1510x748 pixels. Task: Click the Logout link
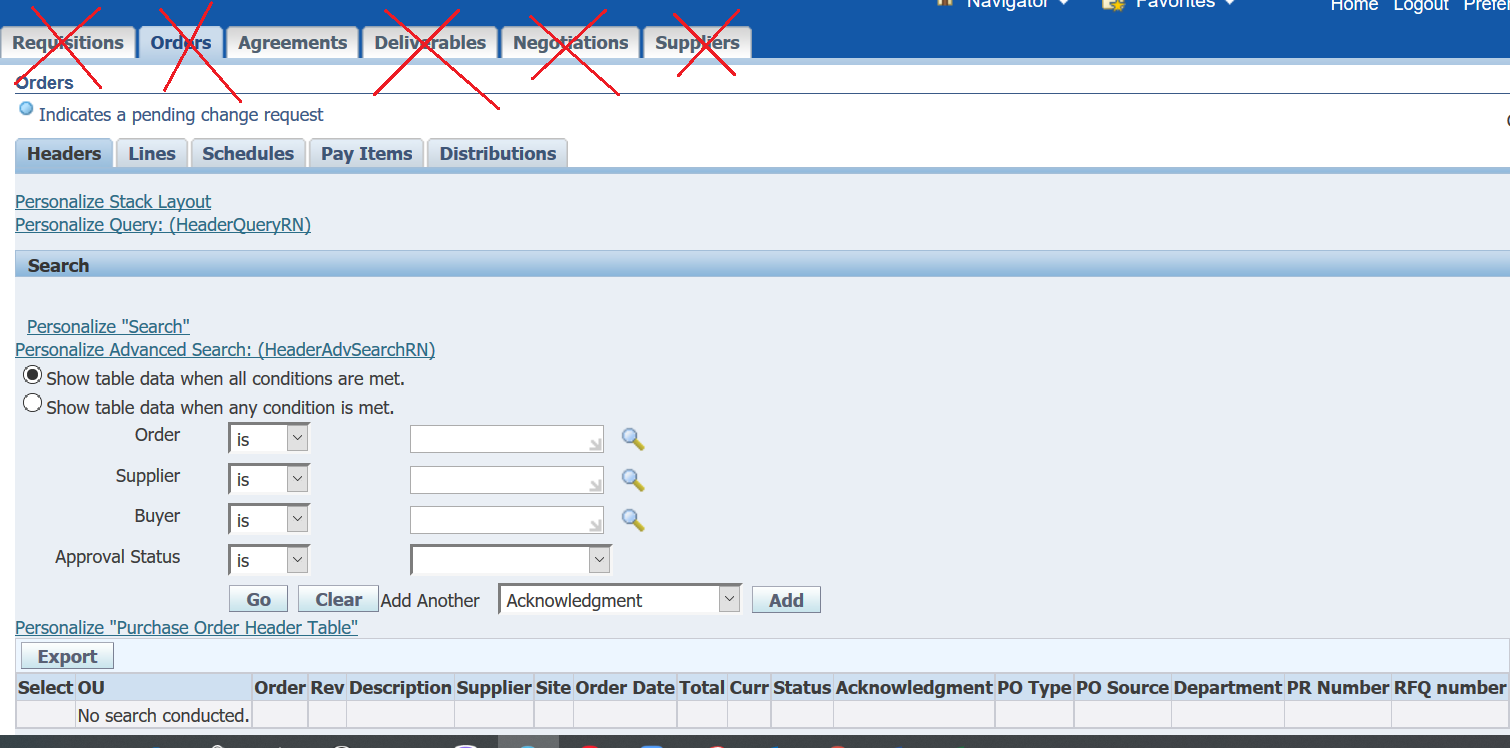point(1420,6)
